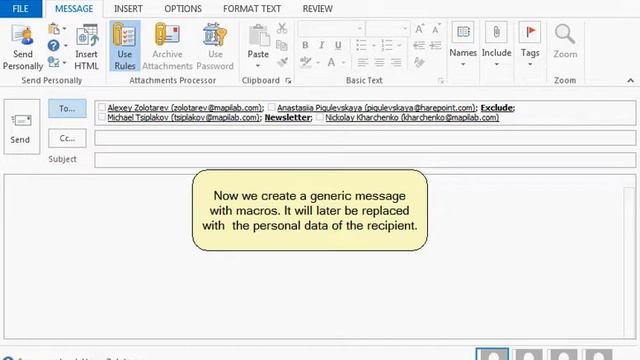This screenshot has width=640, height=360.
Task: Click the message body vertical scrollbar
Action: 629,261
